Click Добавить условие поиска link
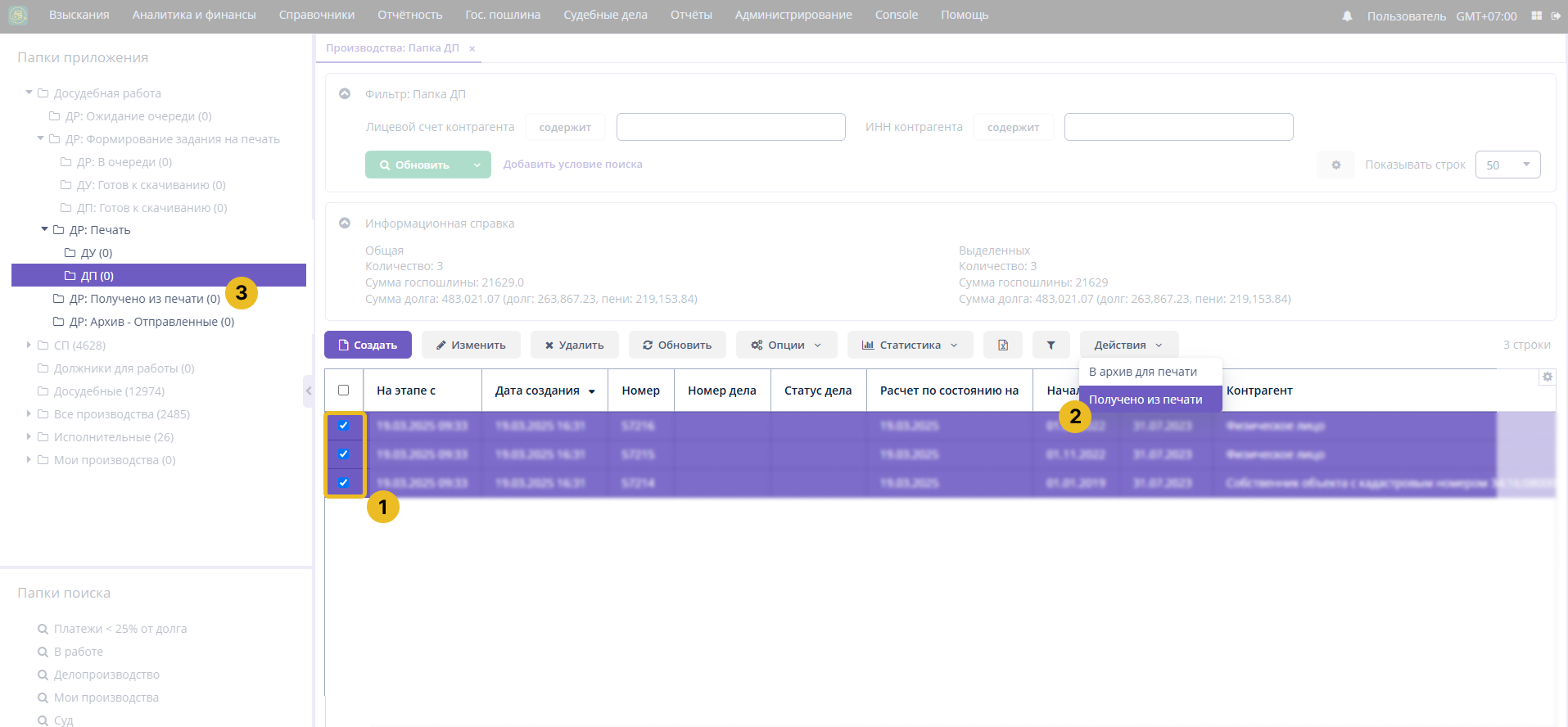The width and height of the screenshot is (1568, 727). 572,165
